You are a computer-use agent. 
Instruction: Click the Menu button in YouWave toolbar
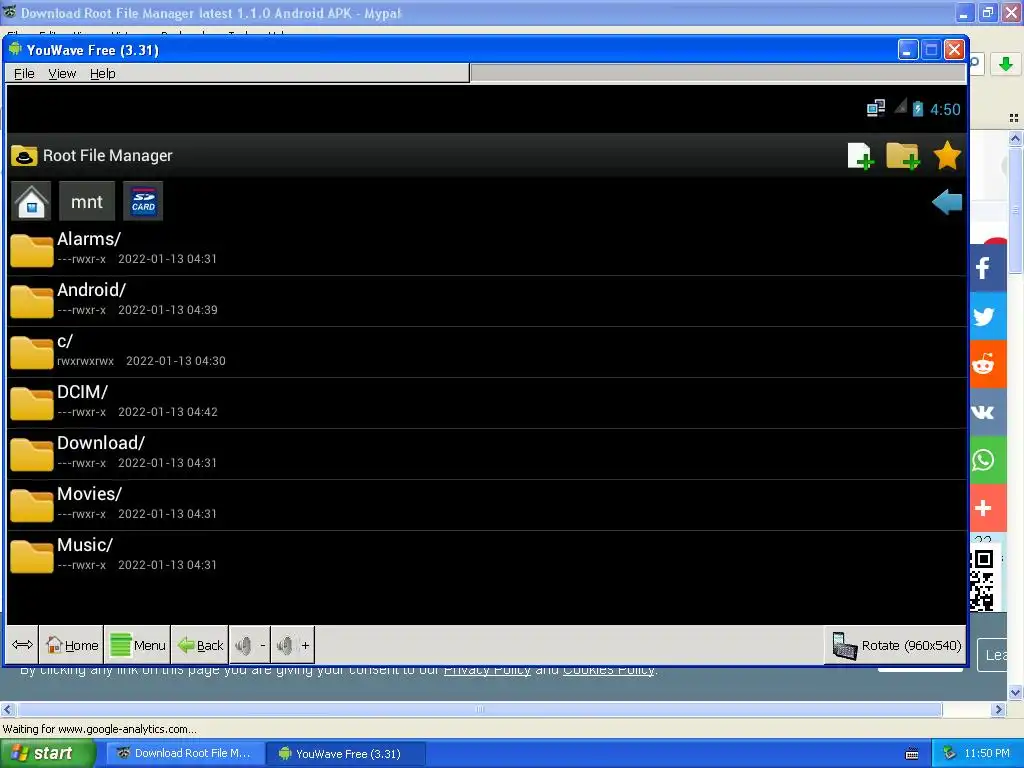click(x=138, y=645)
